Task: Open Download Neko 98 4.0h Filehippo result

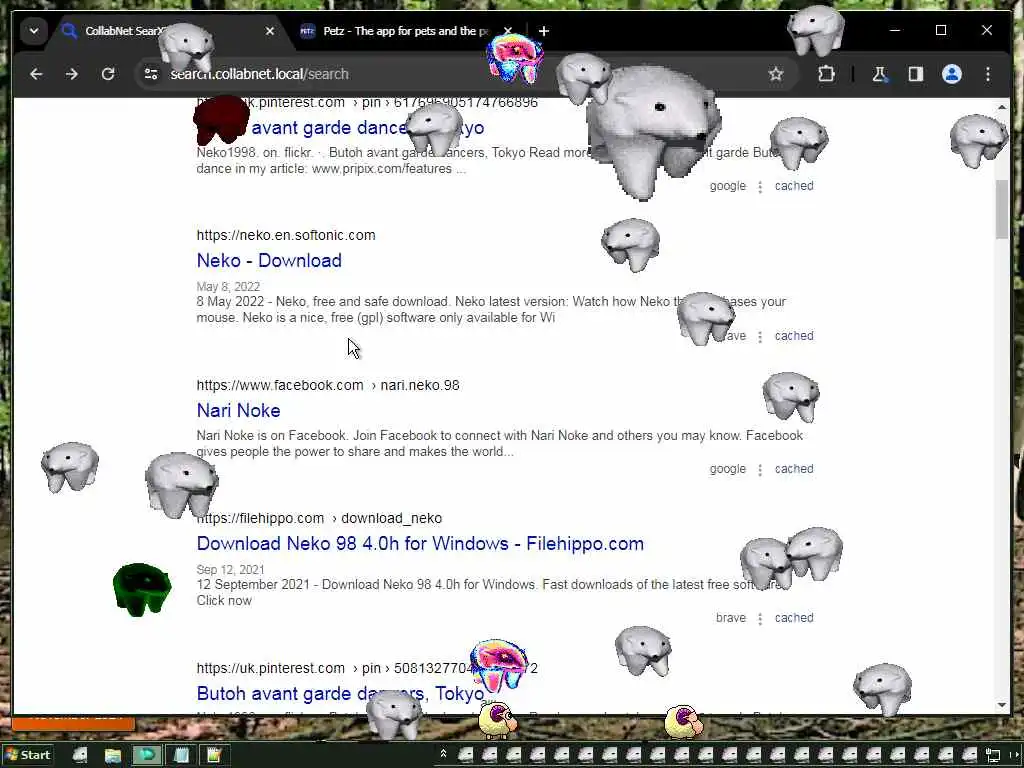Action: click(420, 543)
